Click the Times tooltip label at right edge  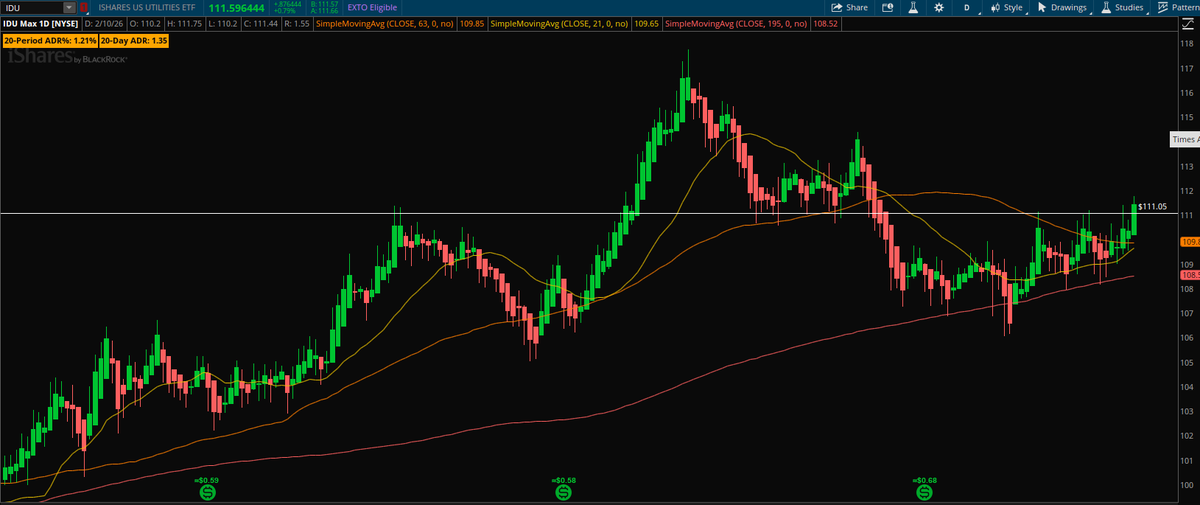click(x=1185, y=141)
